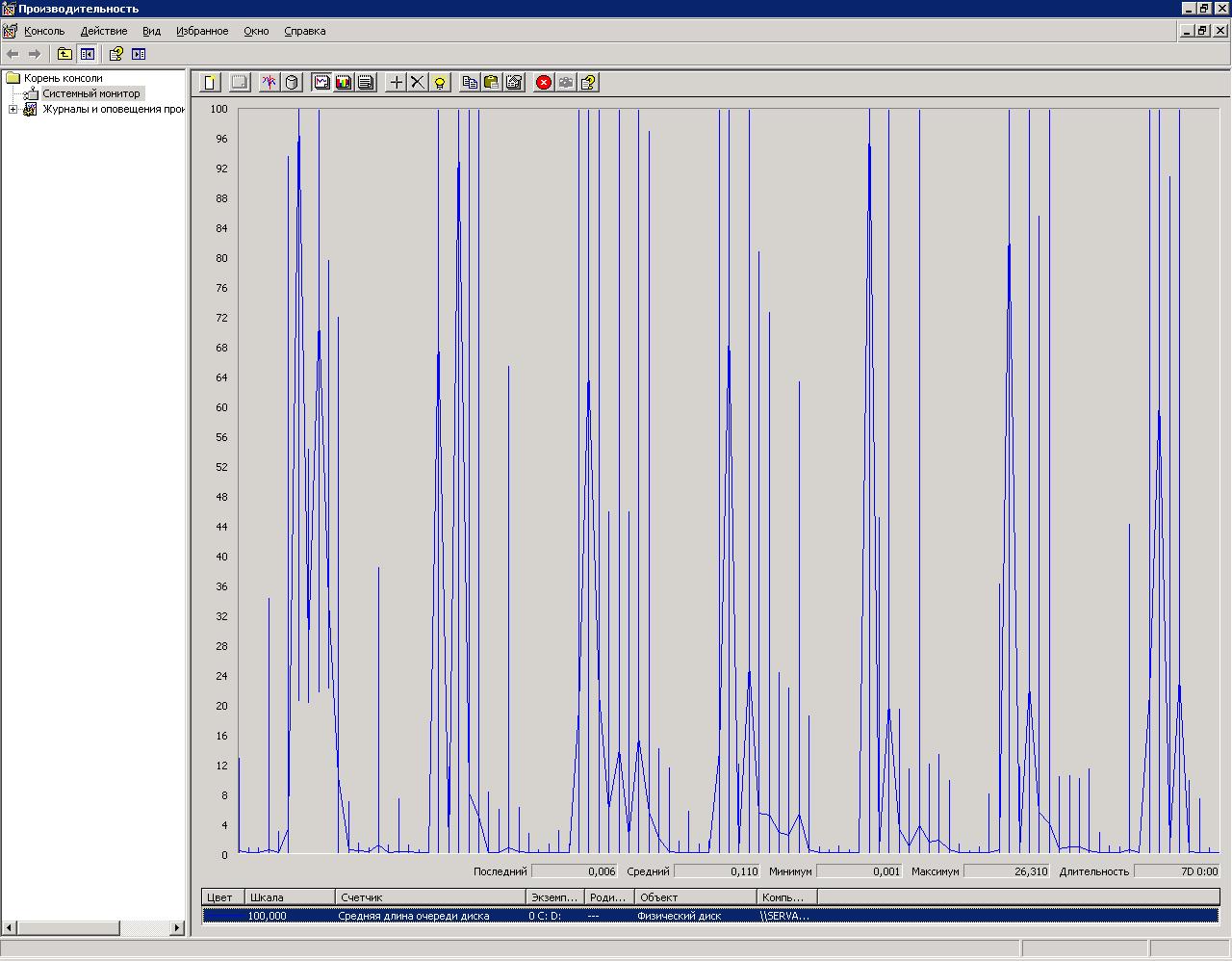Click the Add counter plus icon

click(396, 83)
